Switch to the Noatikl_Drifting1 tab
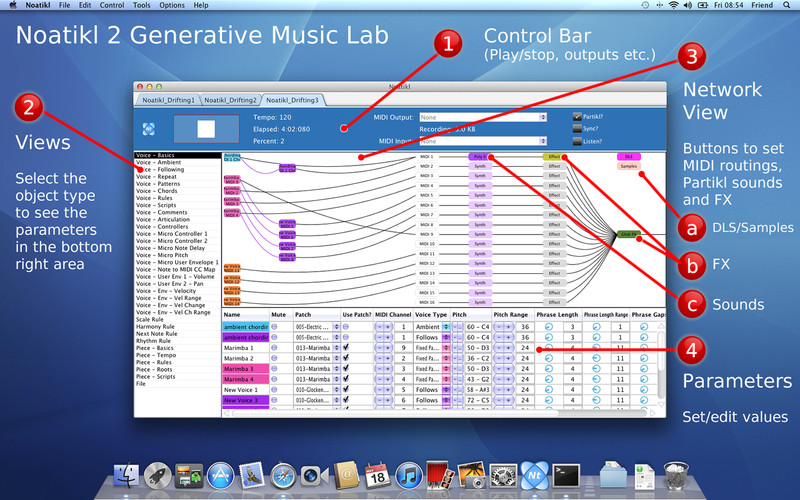 tap(168, 100)
